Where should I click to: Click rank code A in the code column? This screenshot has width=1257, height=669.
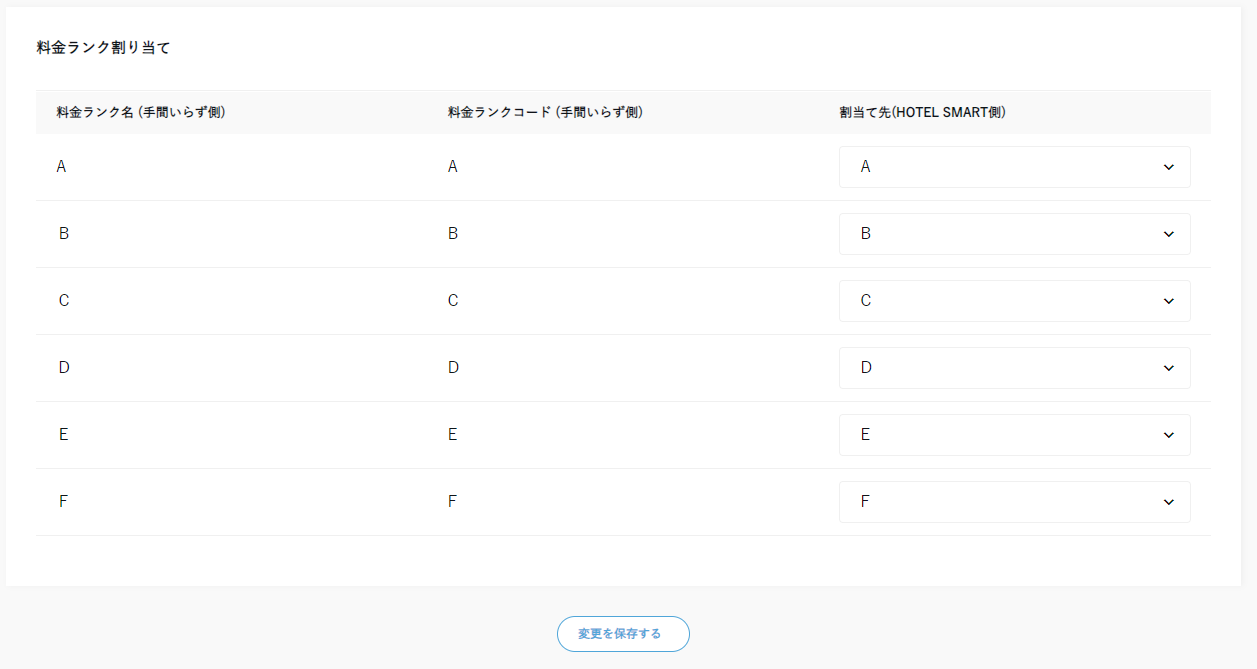tap(453, 167)
